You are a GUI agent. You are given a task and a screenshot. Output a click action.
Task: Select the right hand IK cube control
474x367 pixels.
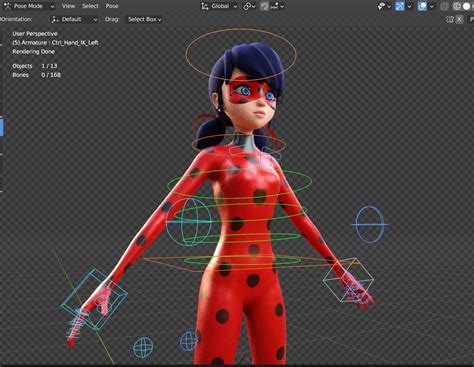point(348,280)
